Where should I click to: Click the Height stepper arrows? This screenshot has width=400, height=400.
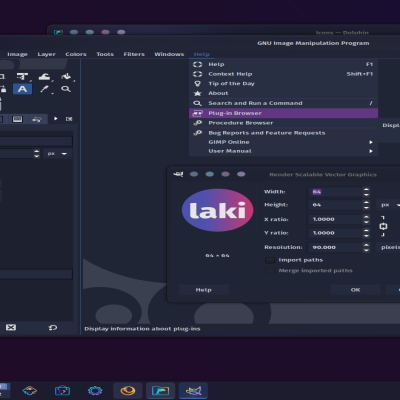click(366, 205)
